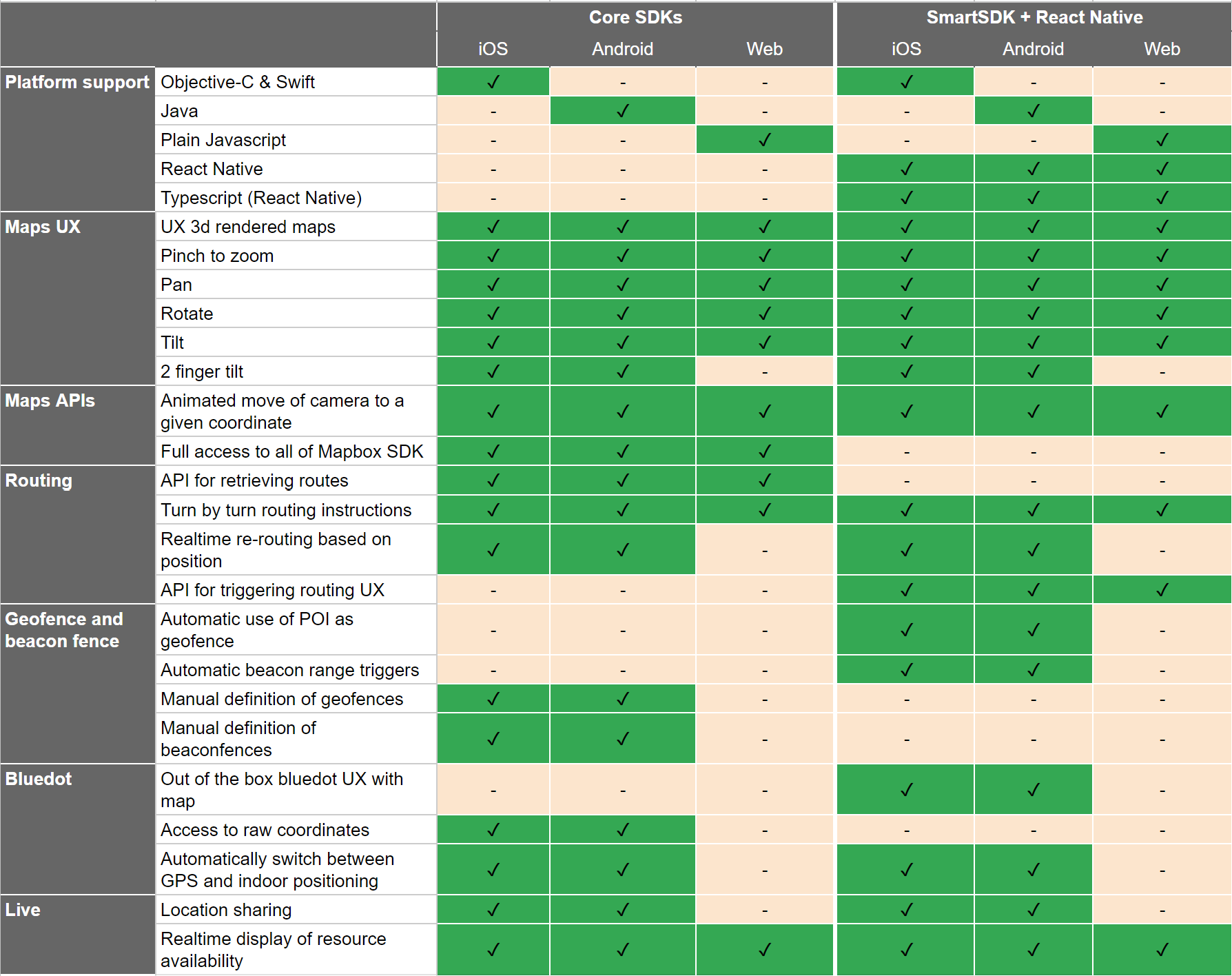The image size is (1232, 976).
Task: Click the Android column header under SmartSDK + React Native
Action: coord(1034,49)
